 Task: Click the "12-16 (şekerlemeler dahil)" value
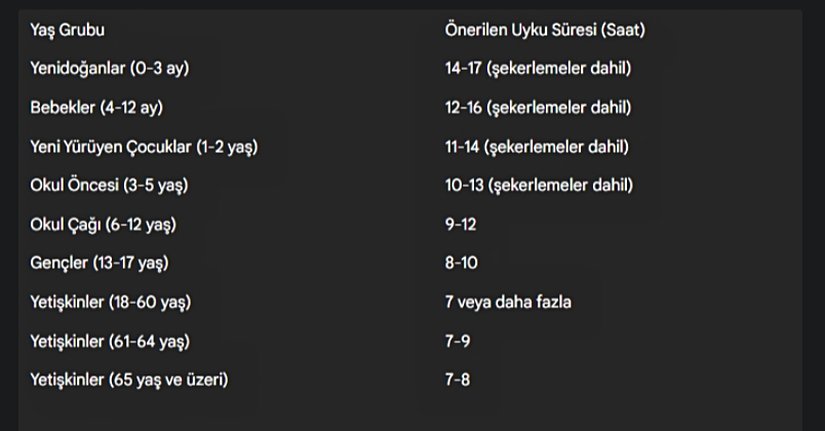point(539,108)
